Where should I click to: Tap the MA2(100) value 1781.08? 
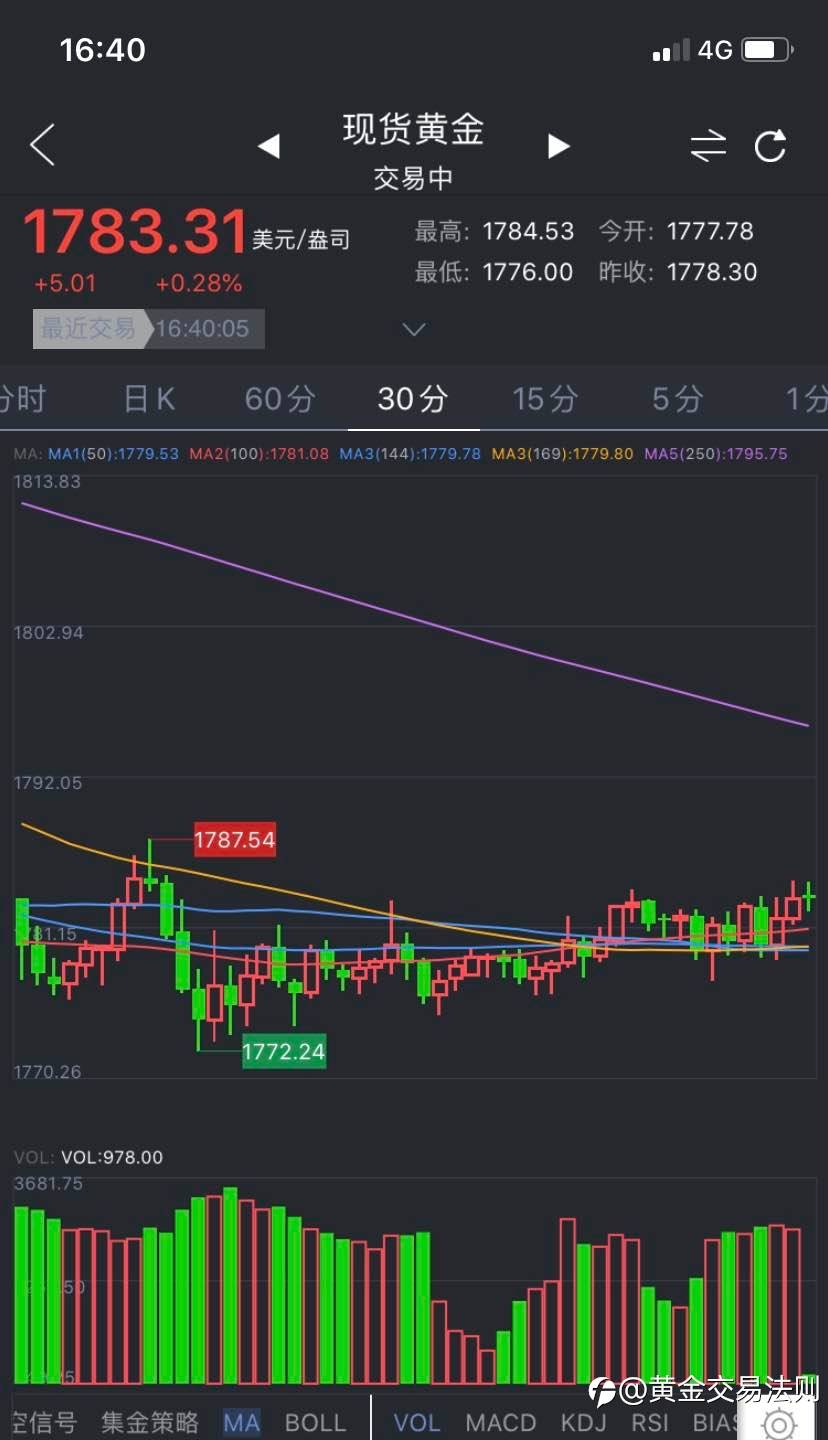[298, 454]
